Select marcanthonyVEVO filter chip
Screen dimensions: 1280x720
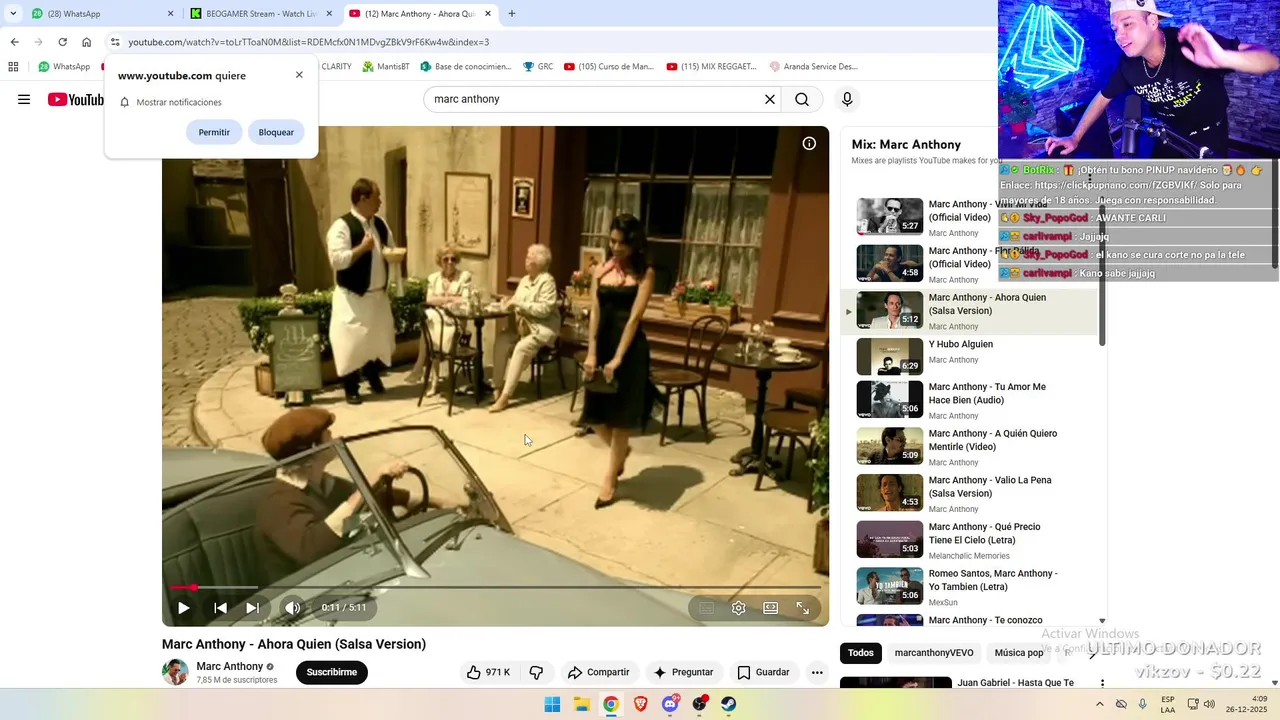tap(934, 653)
